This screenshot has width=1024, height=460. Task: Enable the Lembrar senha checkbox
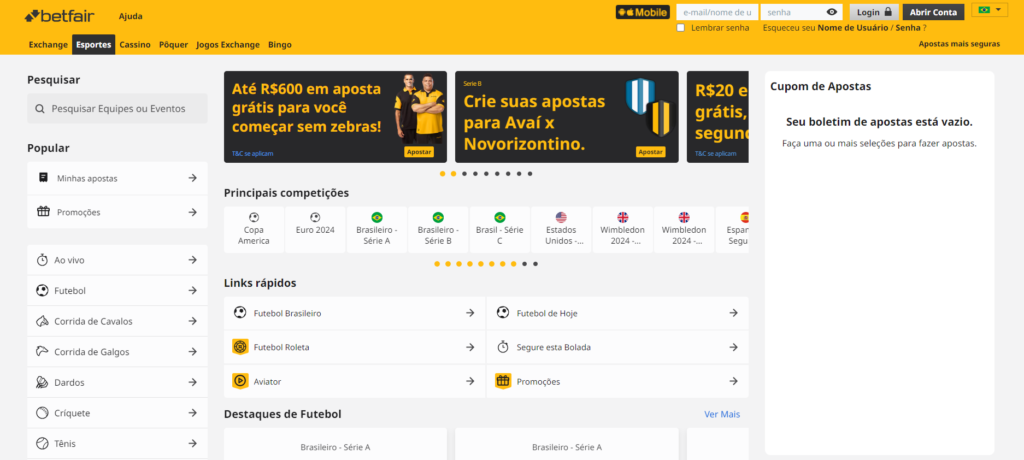680,28
